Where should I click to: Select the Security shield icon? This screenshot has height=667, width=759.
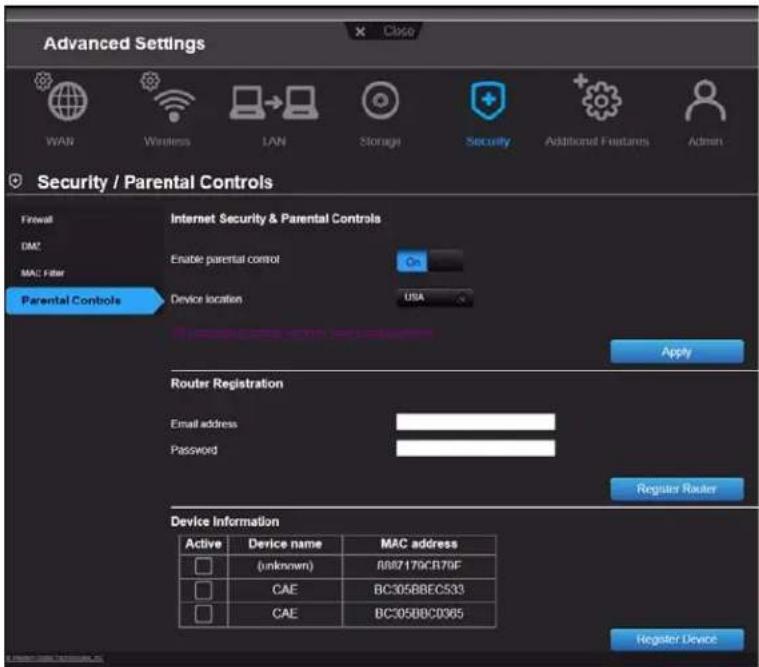488,101
